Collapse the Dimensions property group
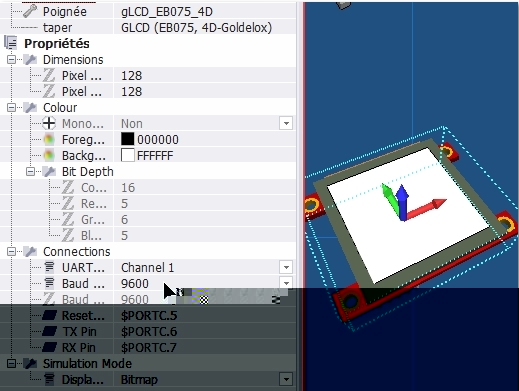This screenshot has width=519, height=391. pos(11,60)
